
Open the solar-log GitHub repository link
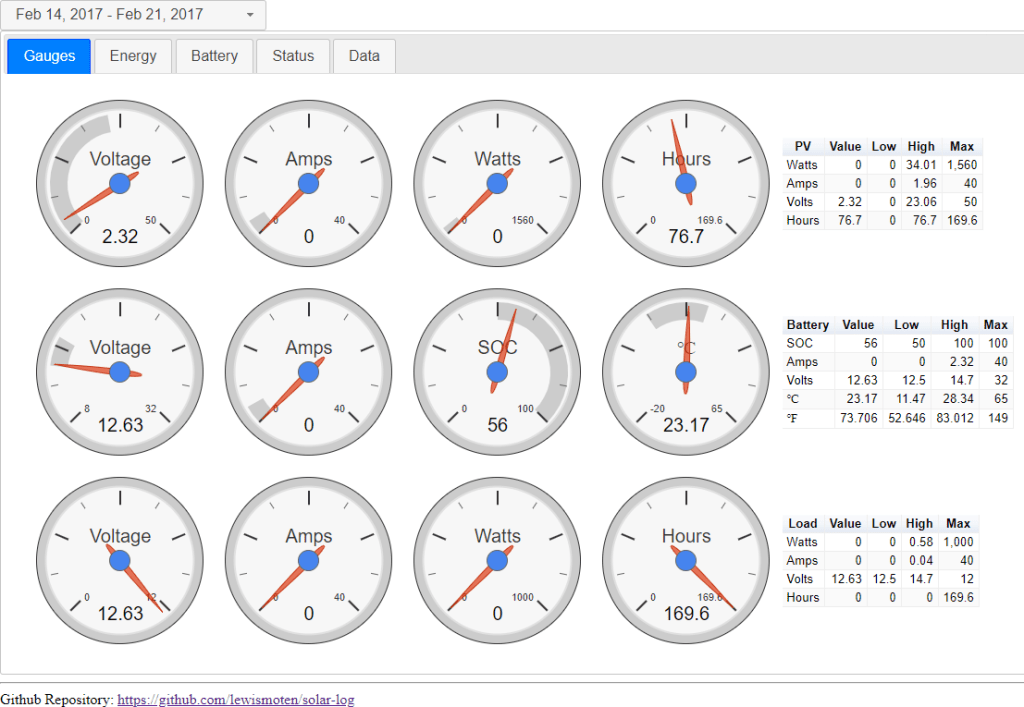[x=235, y=700]
